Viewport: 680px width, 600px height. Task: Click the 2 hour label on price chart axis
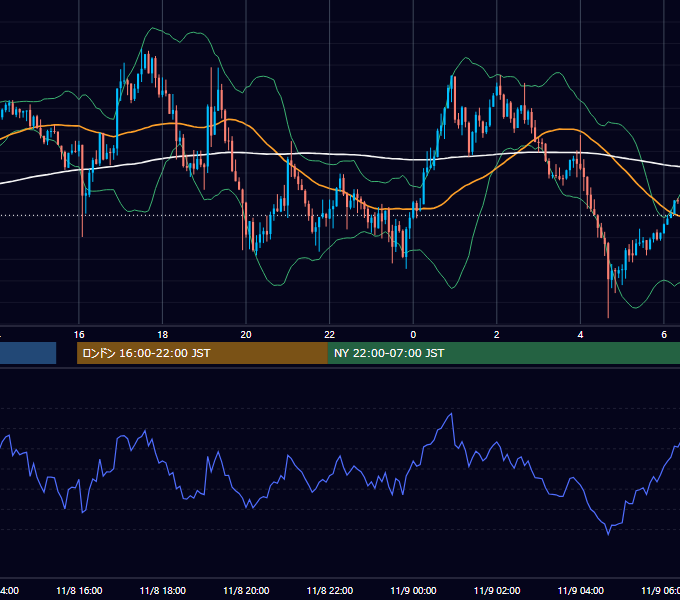[x=497, y=335]
